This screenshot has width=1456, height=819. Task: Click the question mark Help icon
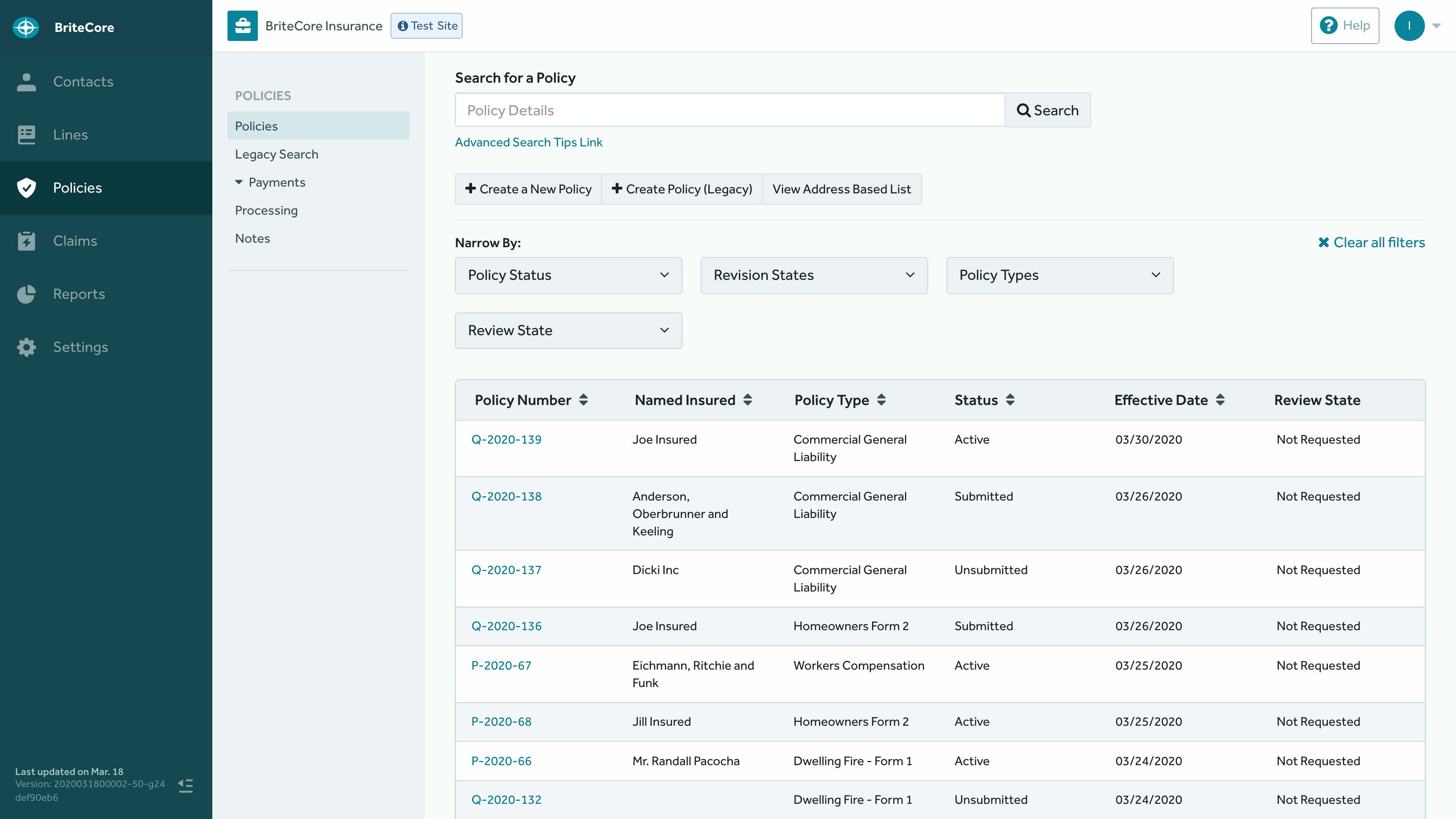pyautogui.click(x=1328, y=25)
